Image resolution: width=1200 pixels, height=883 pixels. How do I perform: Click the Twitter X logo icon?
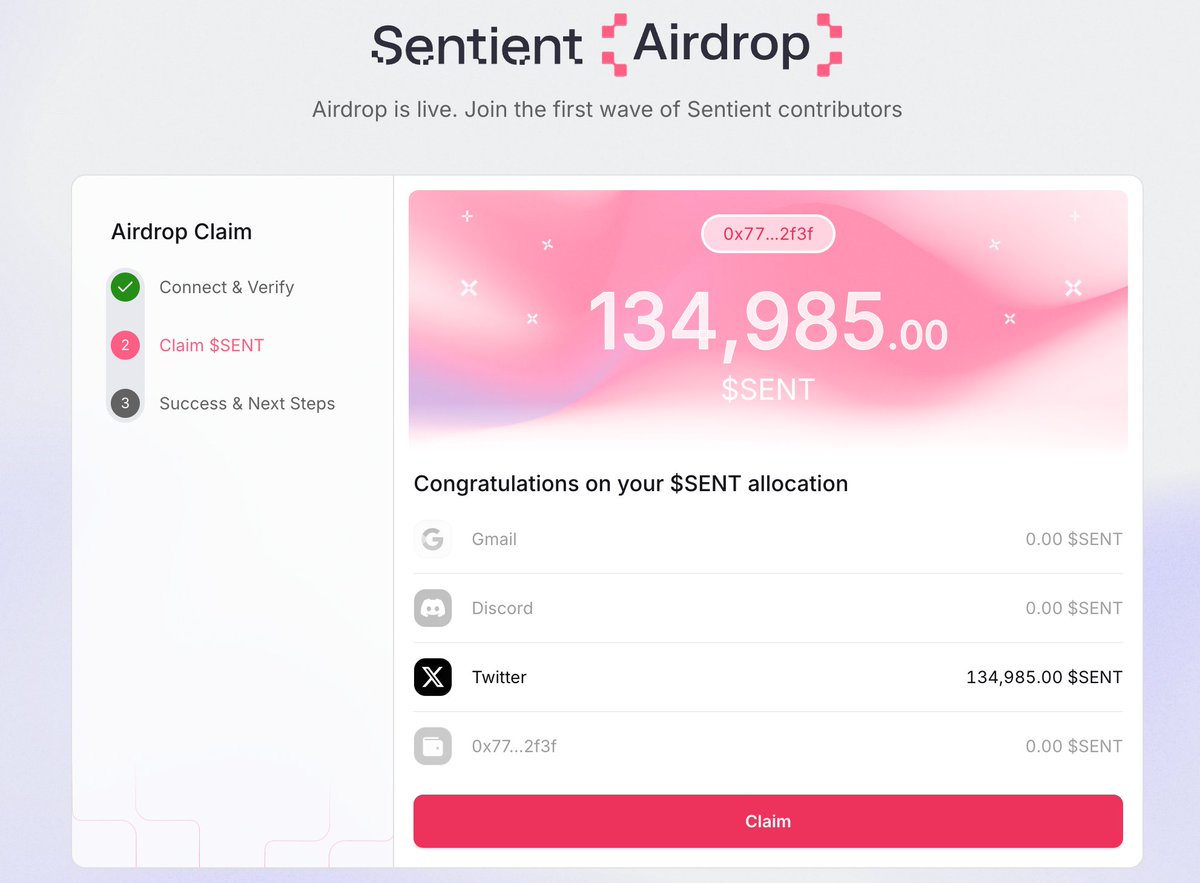point(432,677)
